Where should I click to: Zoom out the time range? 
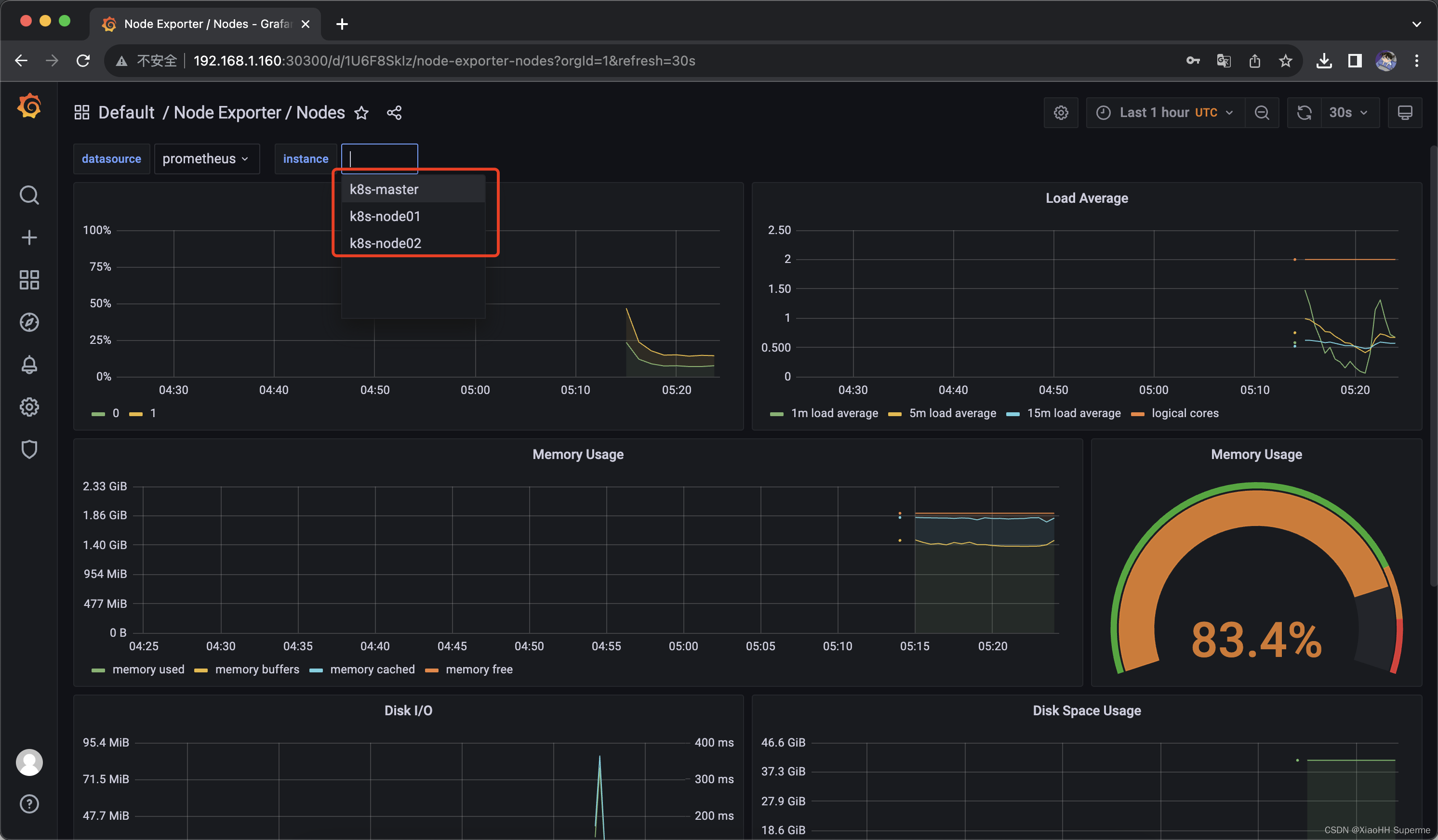click(1262, 112)
